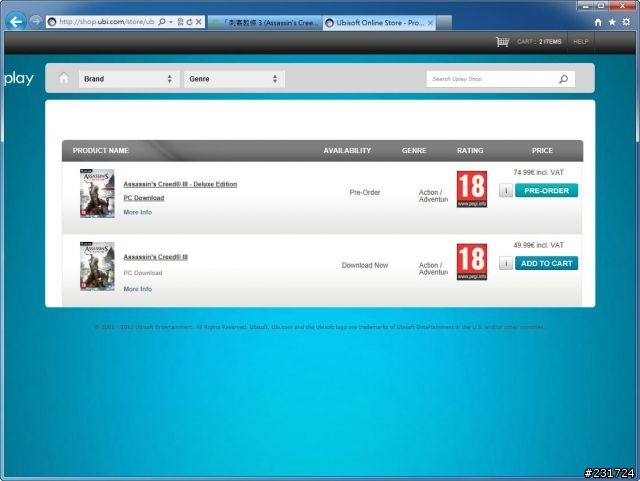Open the Assassin's Creed III product link
640x481 pixels.
pyautogui.click(x=156, y=257)
